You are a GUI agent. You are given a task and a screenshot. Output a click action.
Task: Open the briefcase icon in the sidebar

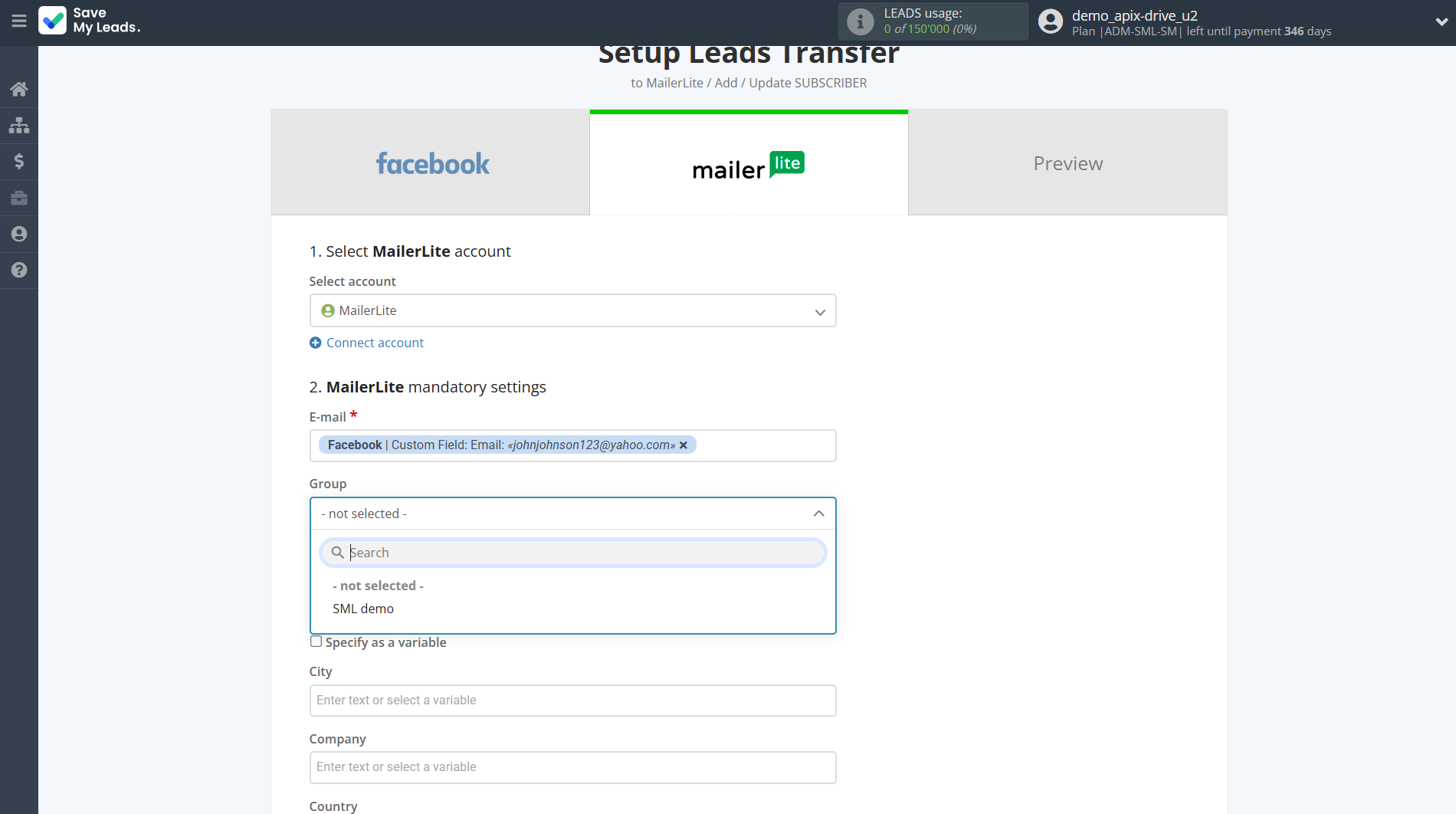[19, 198]
